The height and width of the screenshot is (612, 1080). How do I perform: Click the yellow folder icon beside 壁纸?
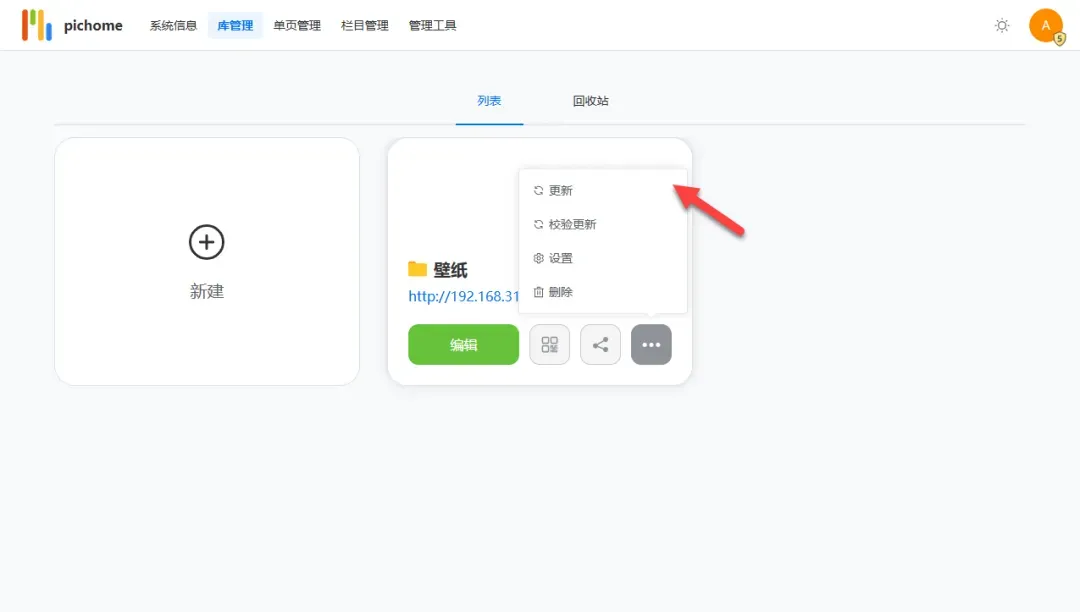417,268
